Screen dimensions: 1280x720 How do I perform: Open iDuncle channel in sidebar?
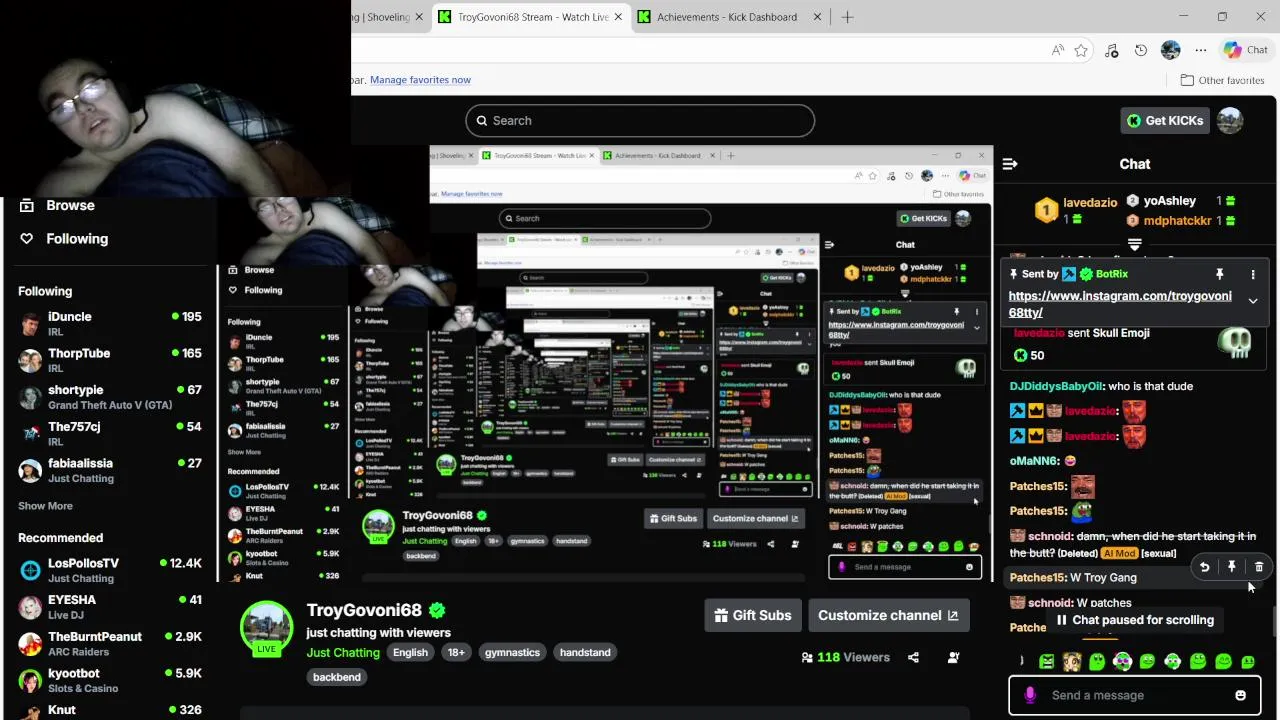[x=110, y=324]
